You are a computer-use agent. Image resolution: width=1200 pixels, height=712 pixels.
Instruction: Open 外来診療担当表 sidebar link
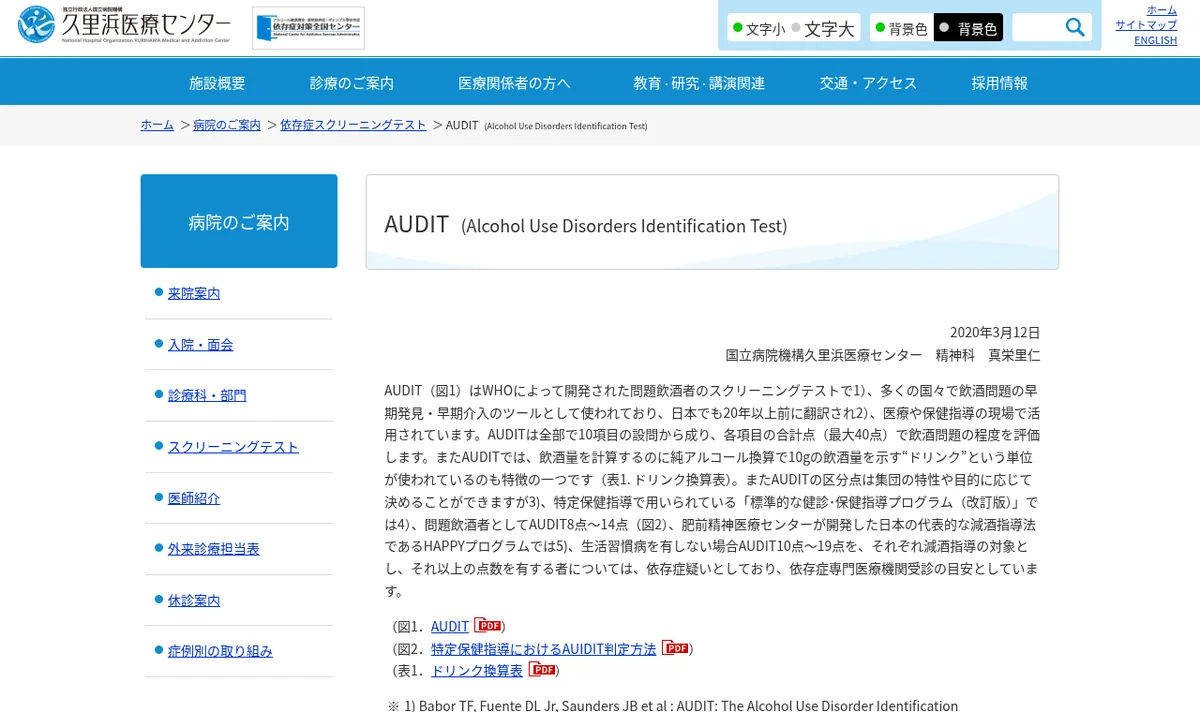213,549
